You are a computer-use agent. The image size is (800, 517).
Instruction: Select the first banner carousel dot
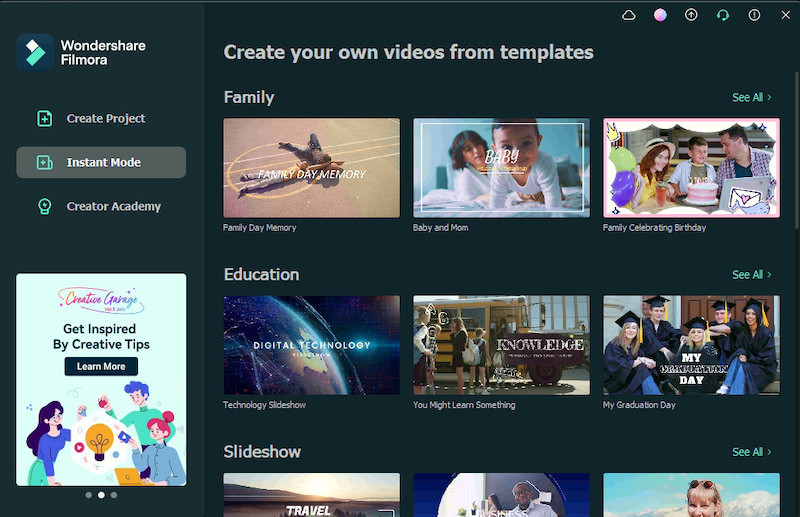[89, 495]
